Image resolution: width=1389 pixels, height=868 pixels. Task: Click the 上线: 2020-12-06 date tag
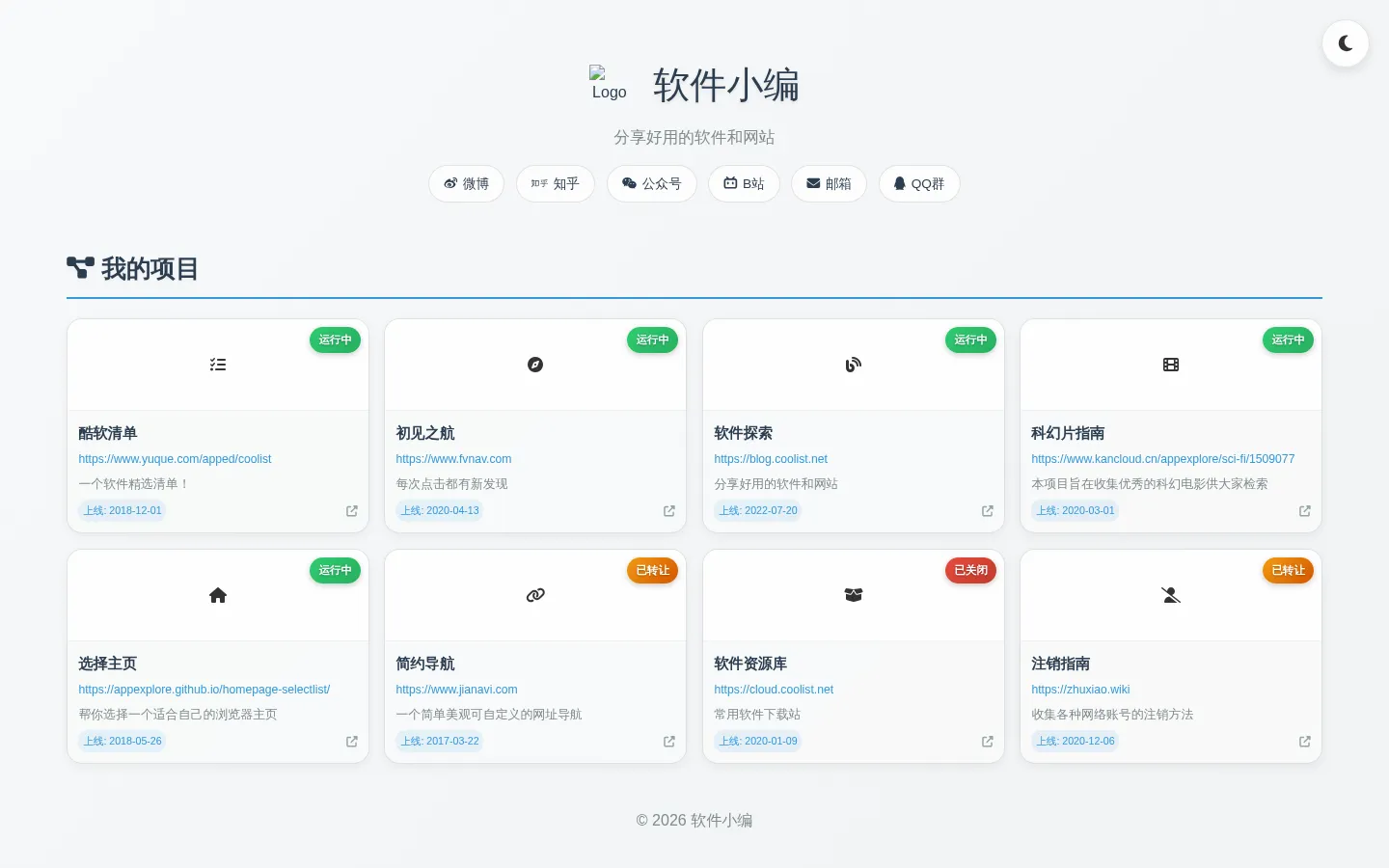click(1076, 741)
